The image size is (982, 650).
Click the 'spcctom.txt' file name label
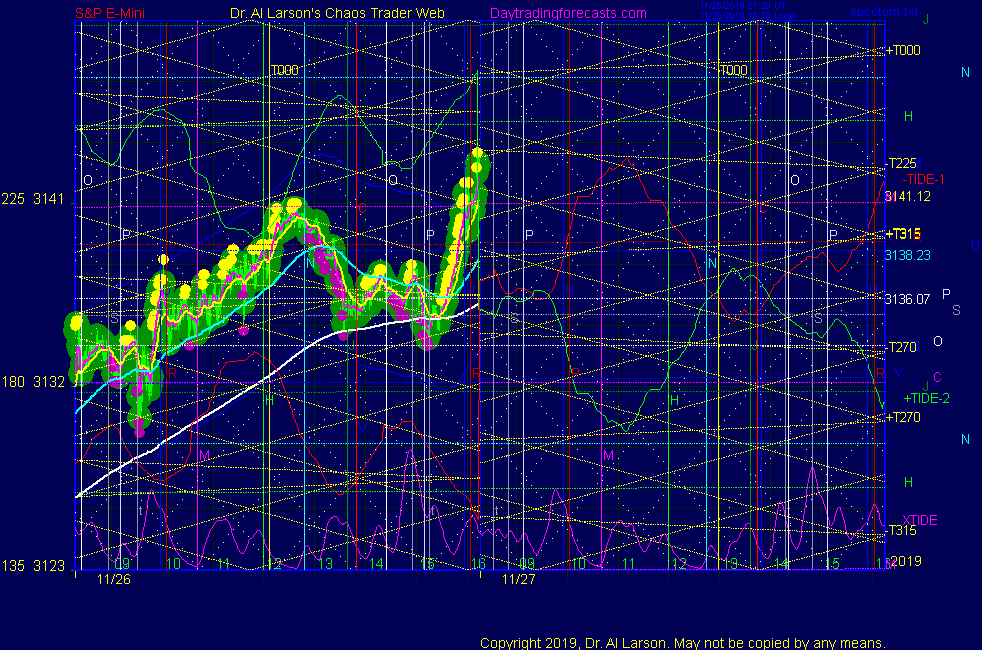pyautogui.click(x=884, y=12)
